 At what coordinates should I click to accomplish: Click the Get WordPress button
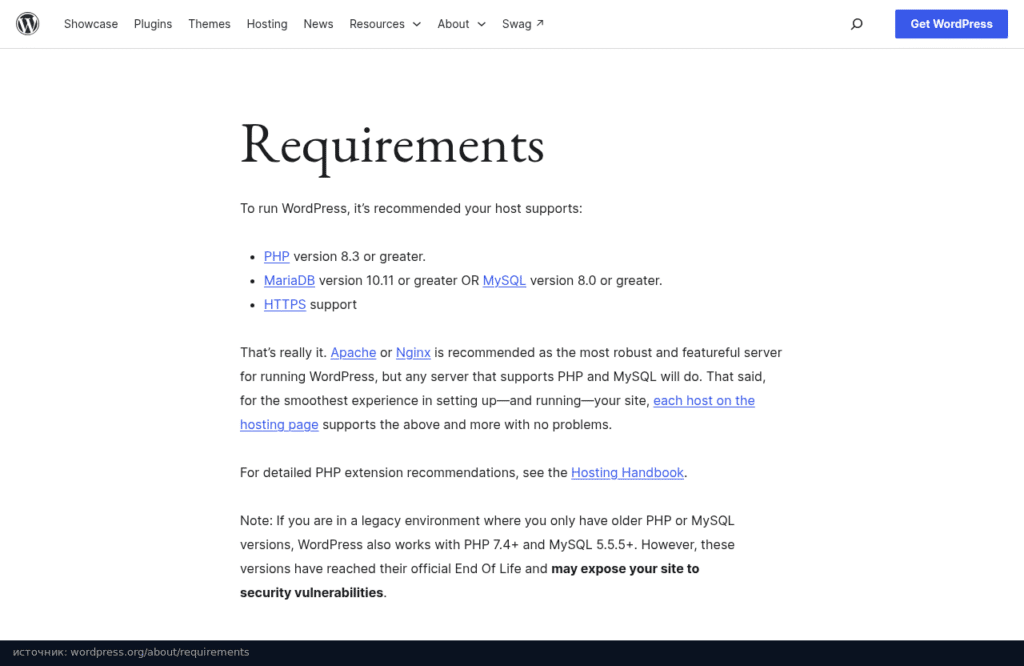(951, 24)
